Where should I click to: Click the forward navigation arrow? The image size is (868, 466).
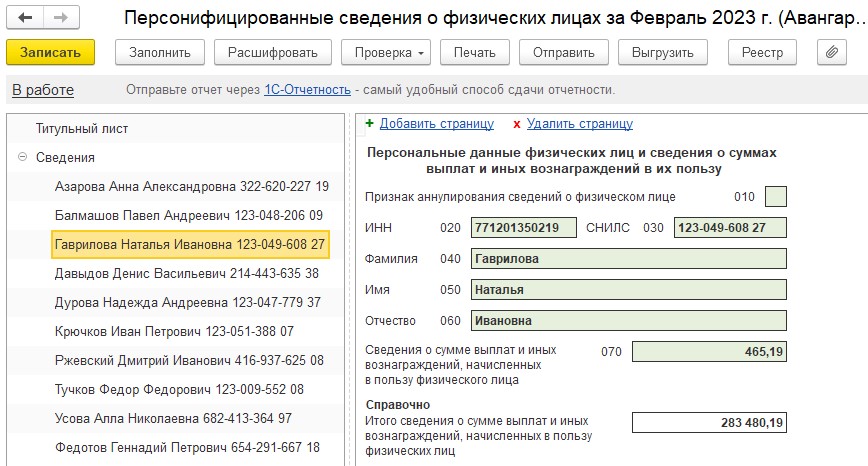(60, 18)
